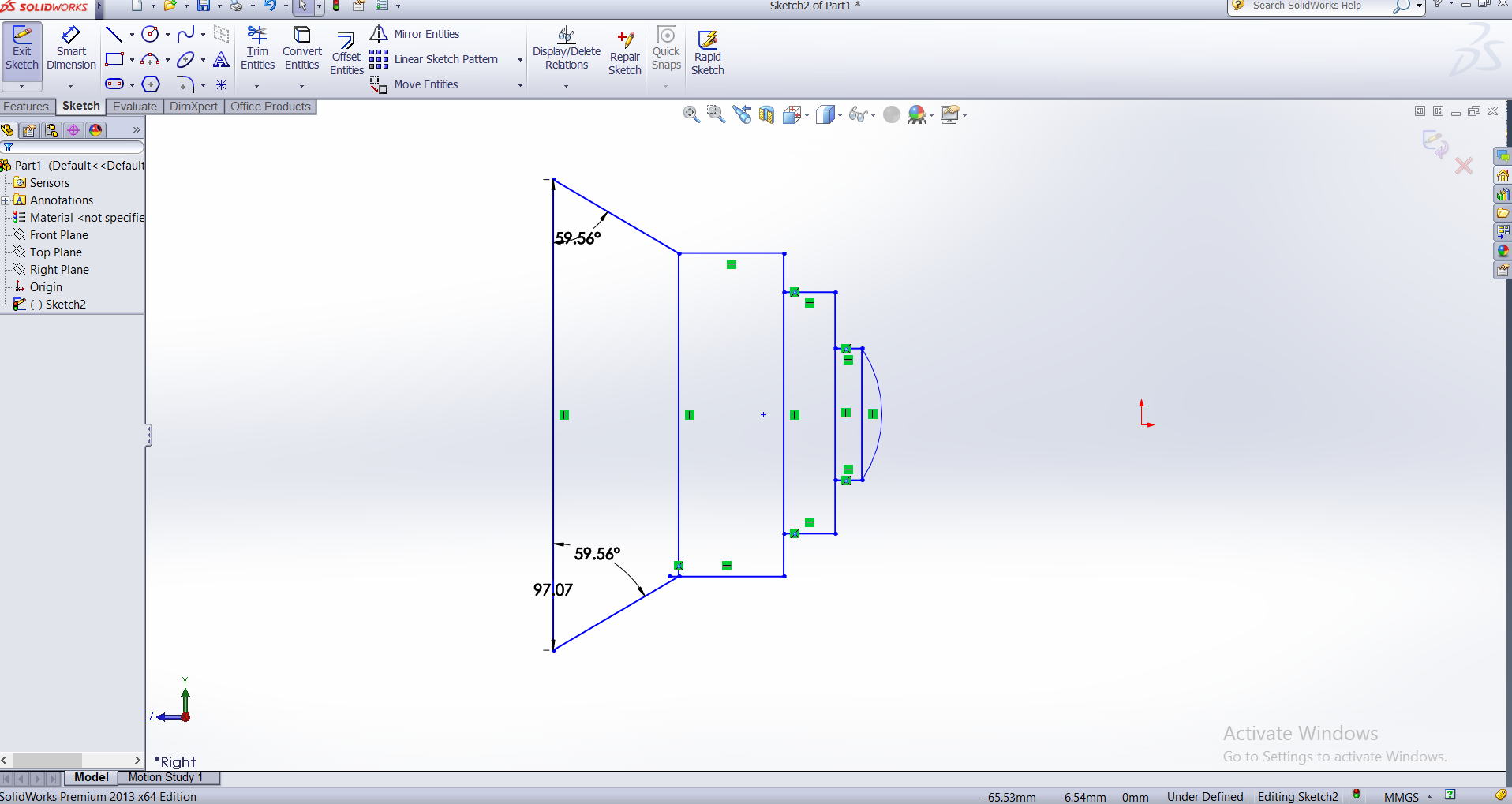Select the sketch Point tool
The width and height of the screenshot is (1512, 804).
click(x=222, y=84)
